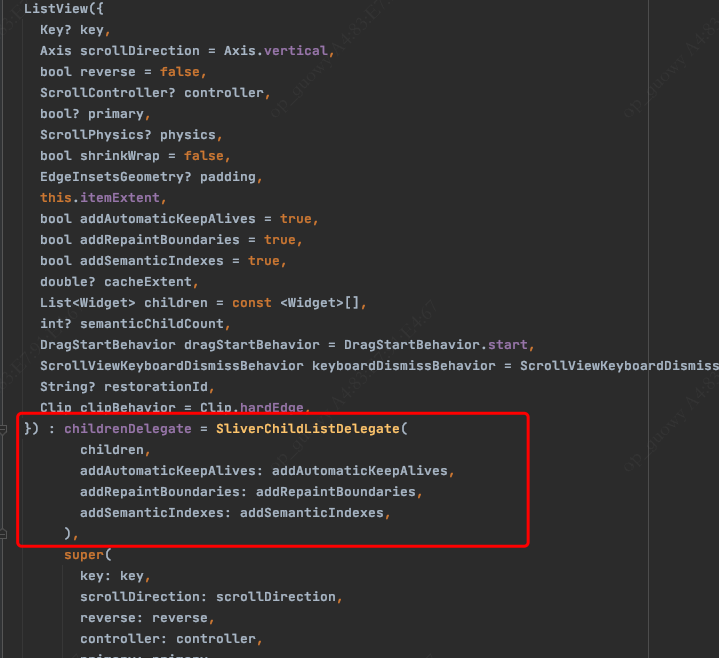Click 'keyboardDismissBehavior' parameter name

coord(404,366)
